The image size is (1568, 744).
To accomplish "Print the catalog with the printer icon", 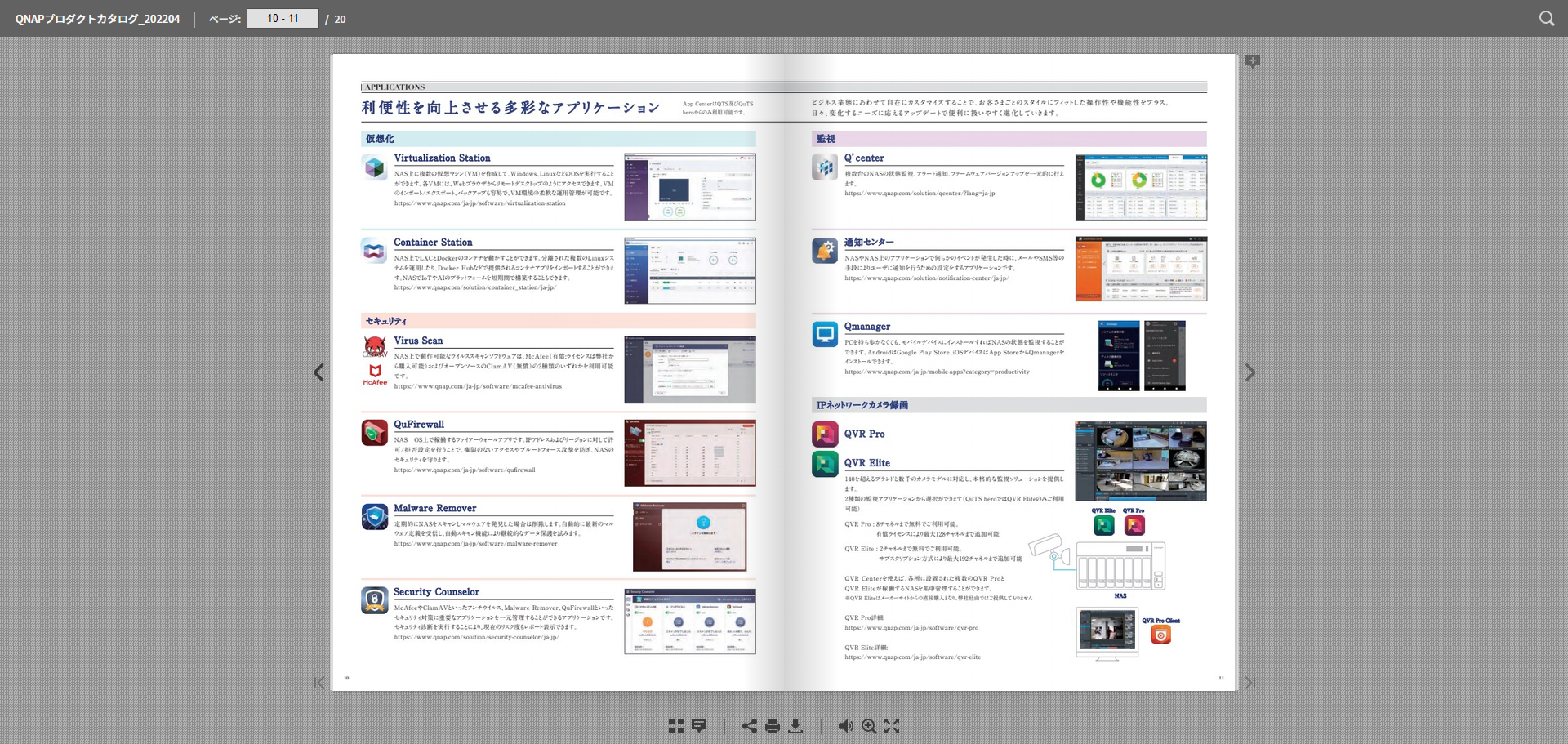I will (x=773, y=726).
